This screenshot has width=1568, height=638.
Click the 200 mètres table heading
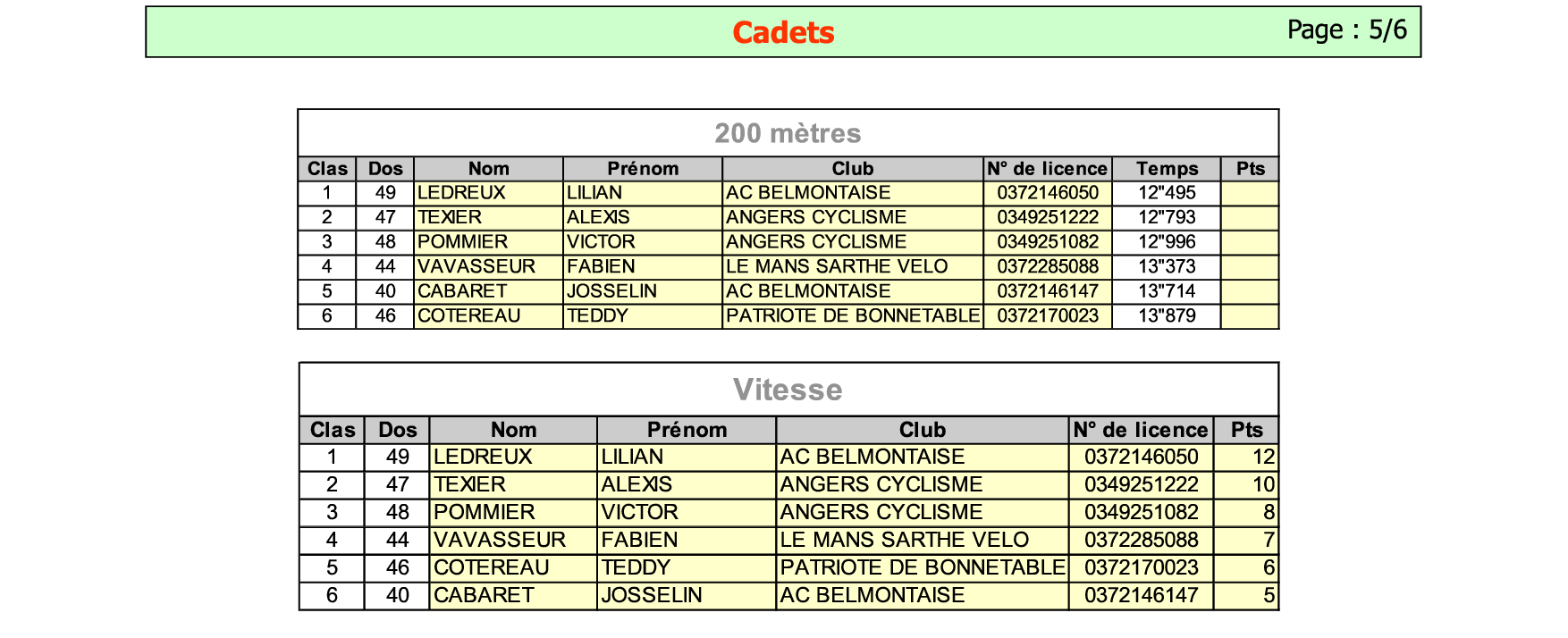[x=788, y=133]
